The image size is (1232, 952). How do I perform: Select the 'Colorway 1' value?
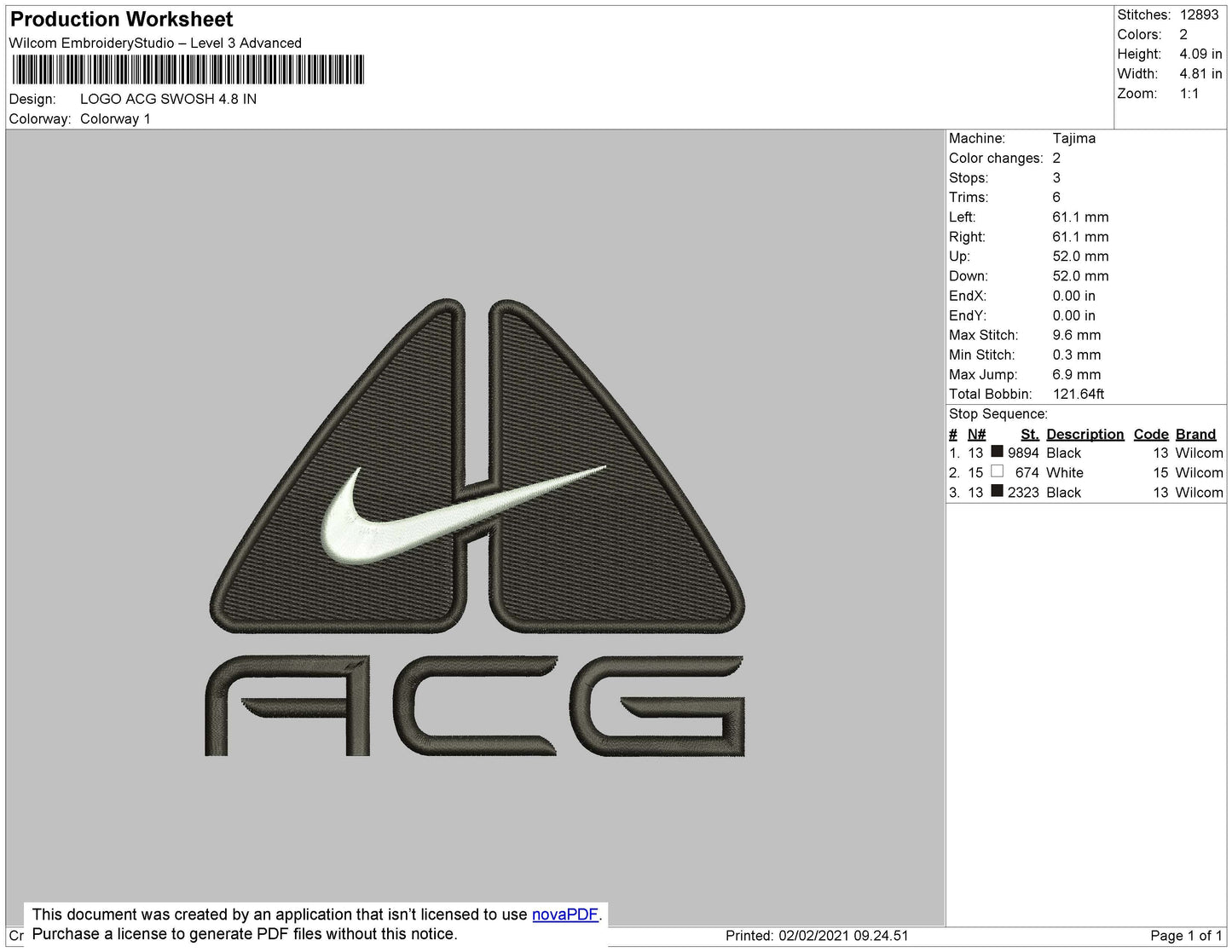coord(115,118)
